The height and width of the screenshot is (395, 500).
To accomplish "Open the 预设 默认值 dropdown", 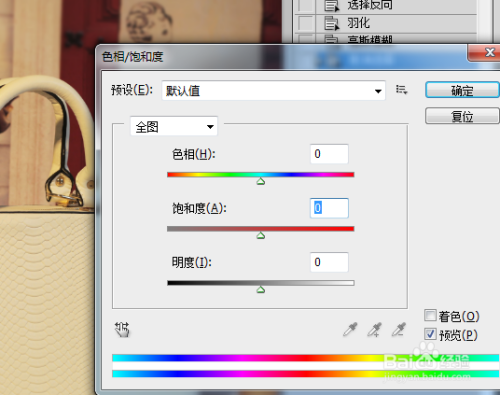I will click(x=273, y=90).
